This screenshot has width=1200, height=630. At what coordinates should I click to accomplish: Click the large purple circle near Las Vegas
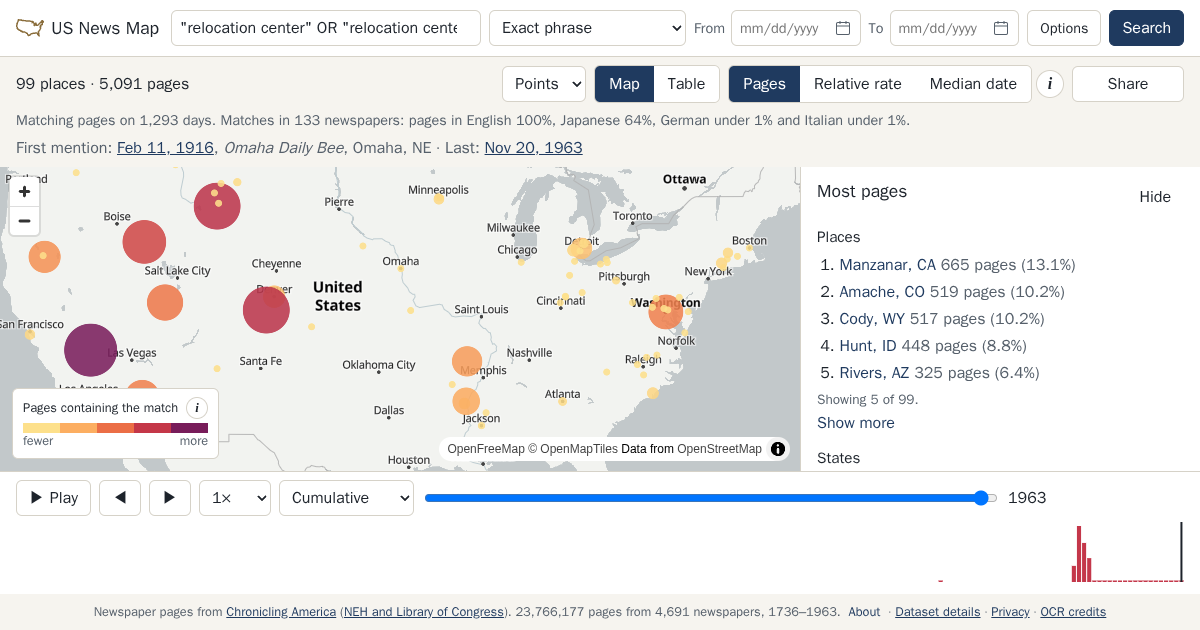pyautogui.click(x=91, y=350)
